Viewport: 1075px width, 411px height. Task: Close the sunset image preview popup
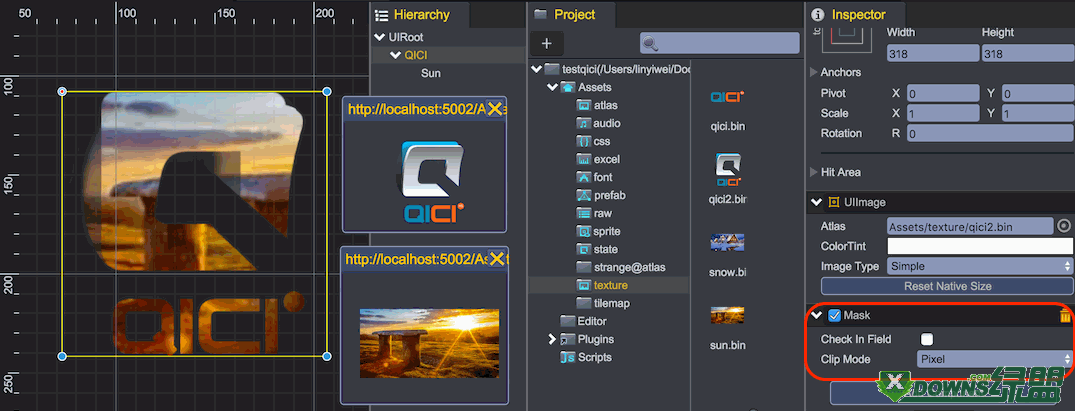pyautogui.click(x=496, y=259)
